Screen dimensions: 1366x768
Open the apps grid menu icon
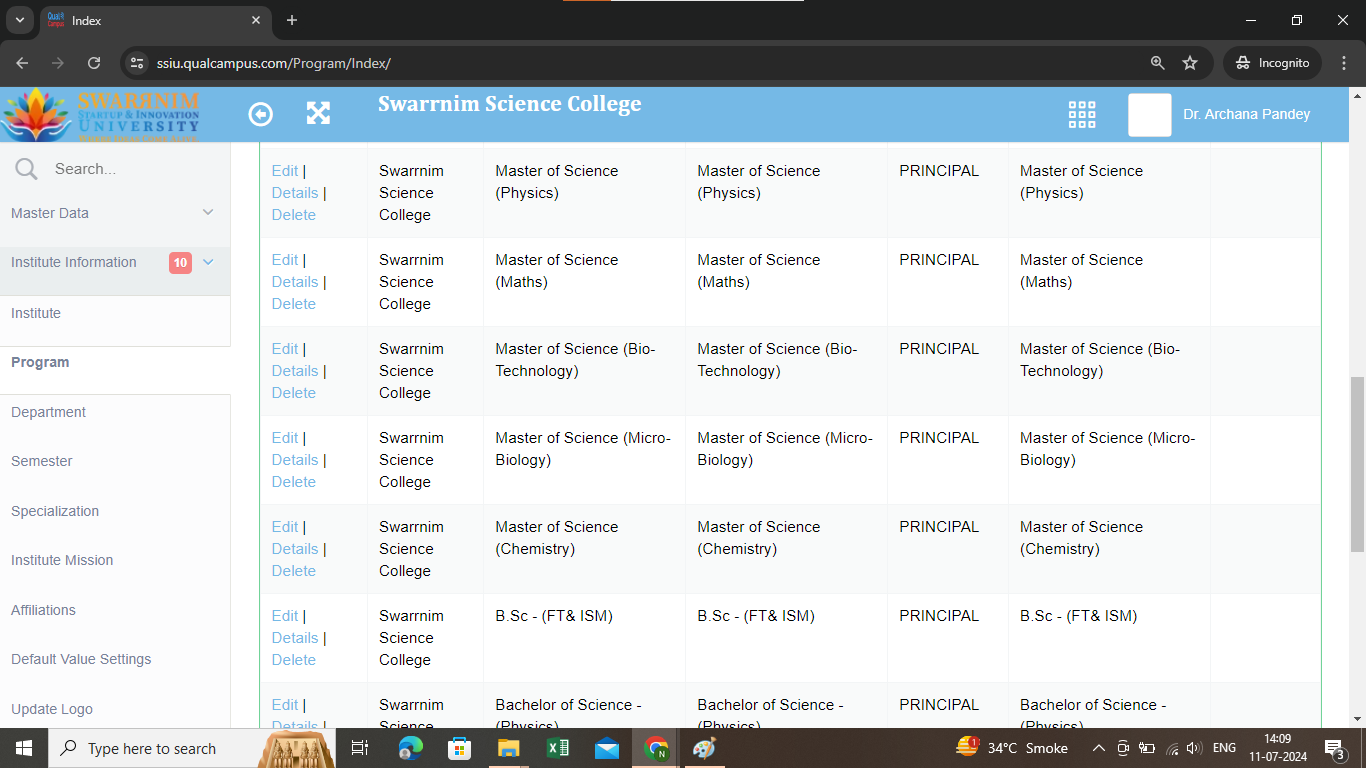tap(1082, 114)
